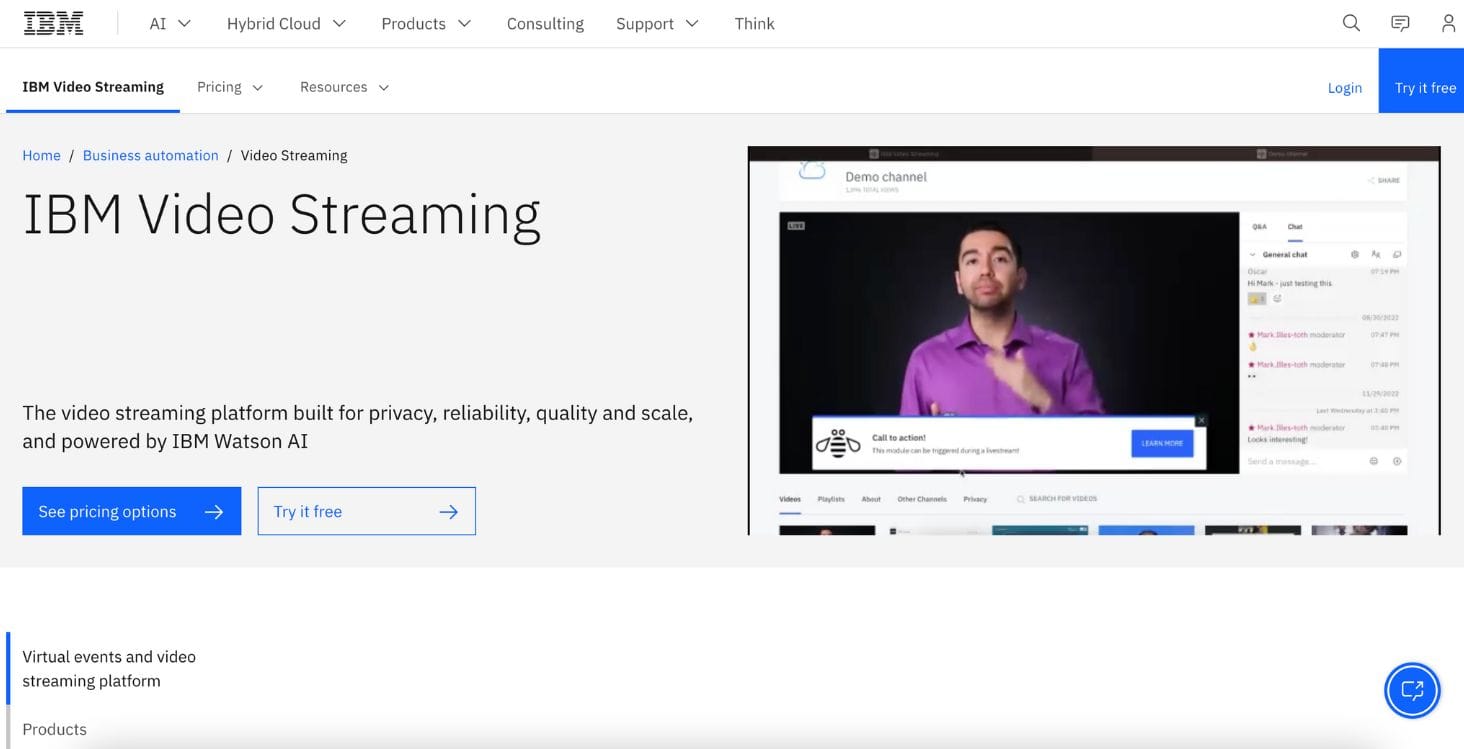This screenshot has width=1464, height=749.
Task: Expand the Support menu
Action: coord(657,23)
